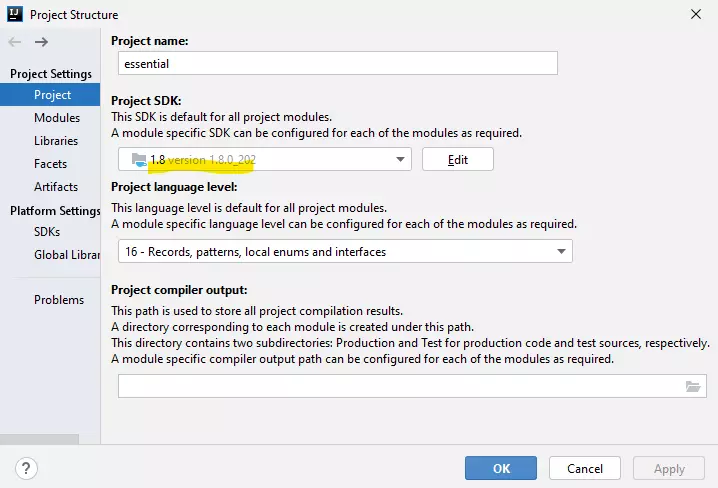Image resolution: width=718 pixels, height=488 pixels.
Task: Click the Project name text field
Action: click(337, 62)
